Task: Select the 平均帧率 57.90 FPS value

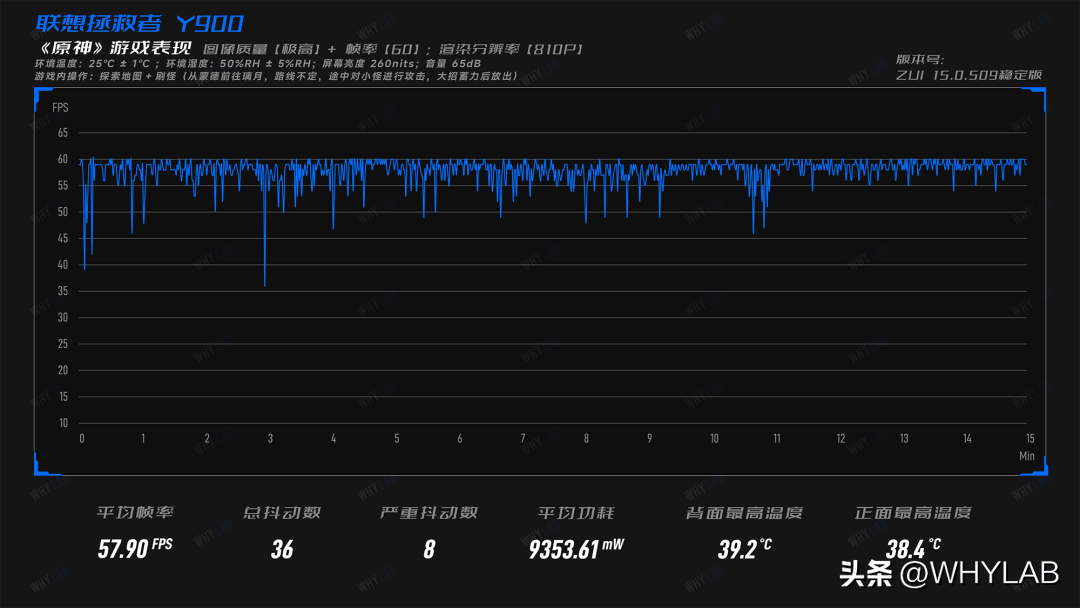Action: click(135, 549)
